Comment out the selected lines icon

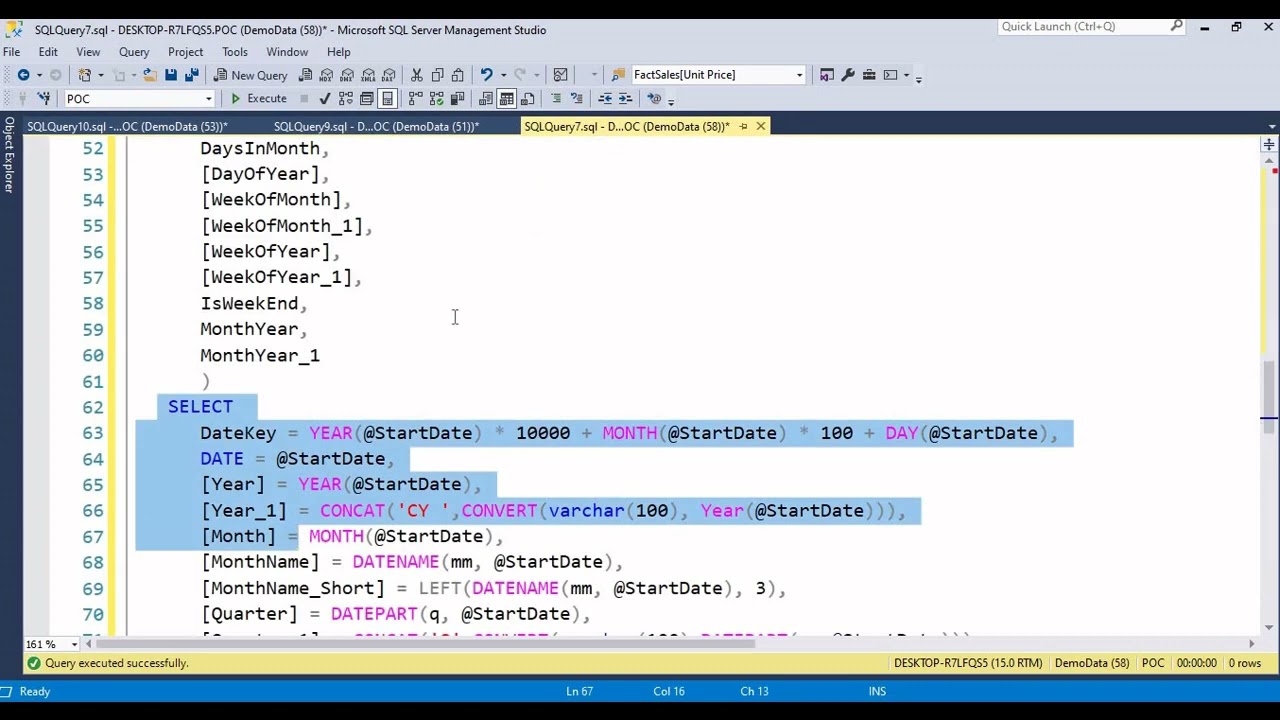(x=555, y=98)
